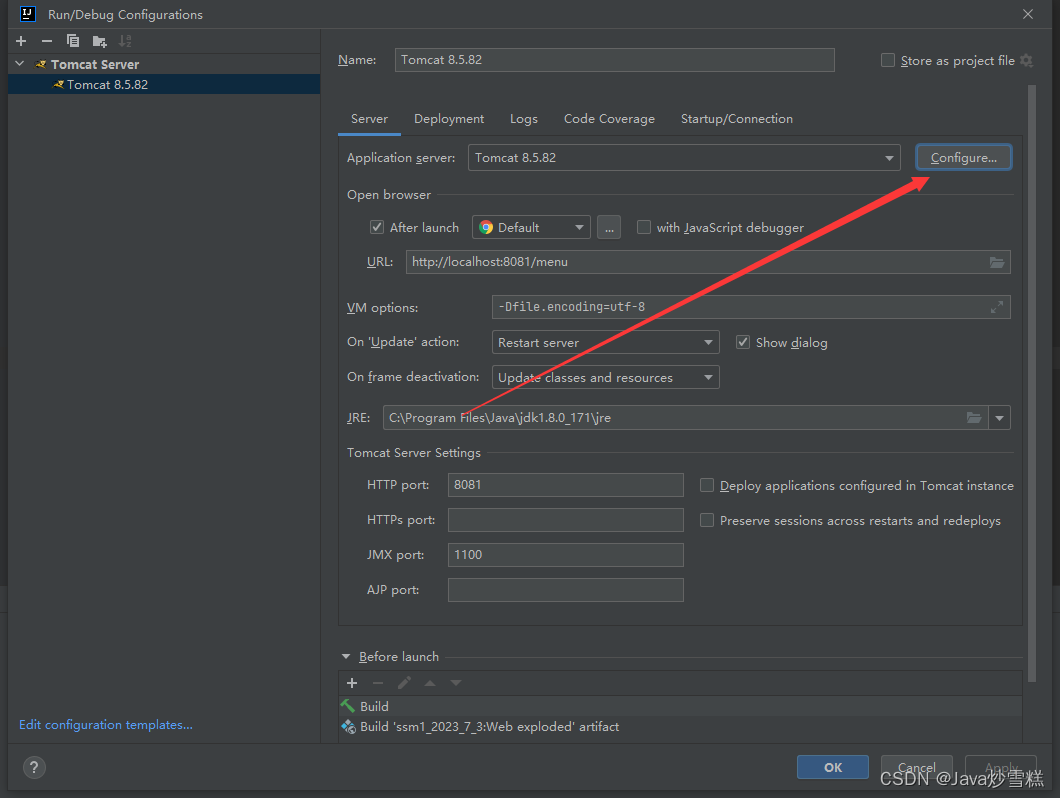Click the Build hammer icon in task list

coord(348,706)
